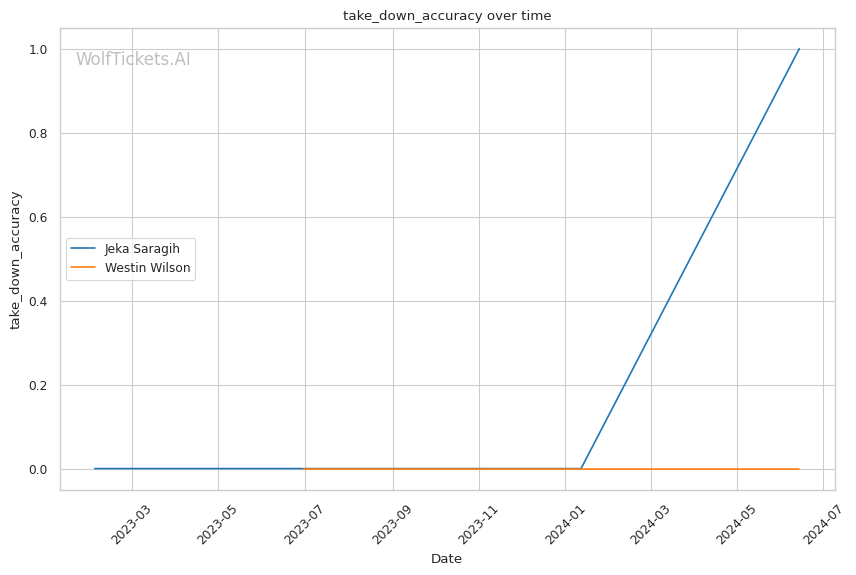Select the Jeka Saragih legend label

point(142,249)
